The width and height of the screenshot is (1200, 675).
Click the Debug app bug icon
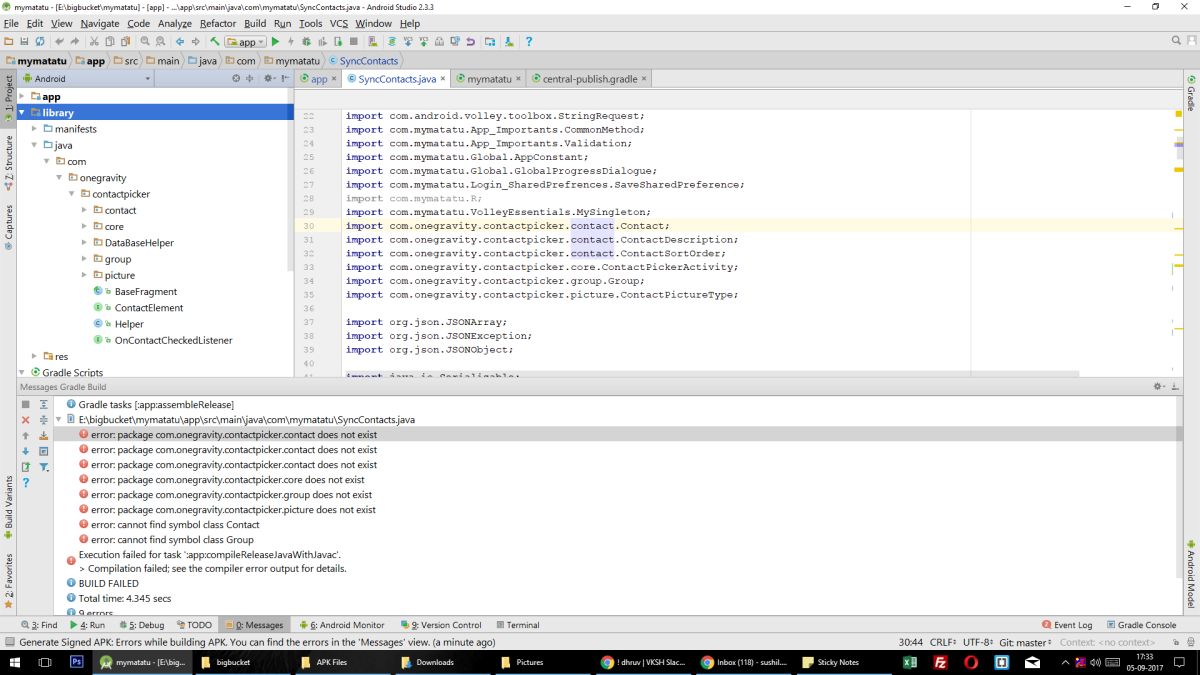click(x=306, y=42)
